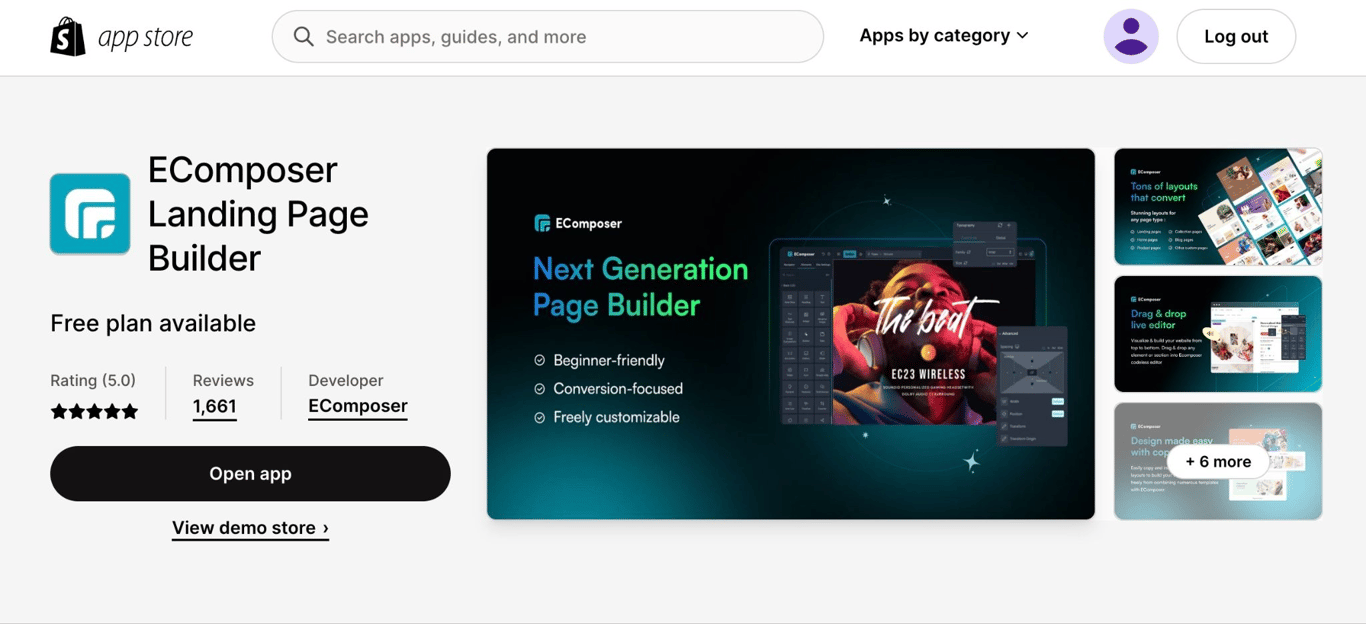
Task: Open app with the black button
Action: pyautogui.click(x=250, y=474)
